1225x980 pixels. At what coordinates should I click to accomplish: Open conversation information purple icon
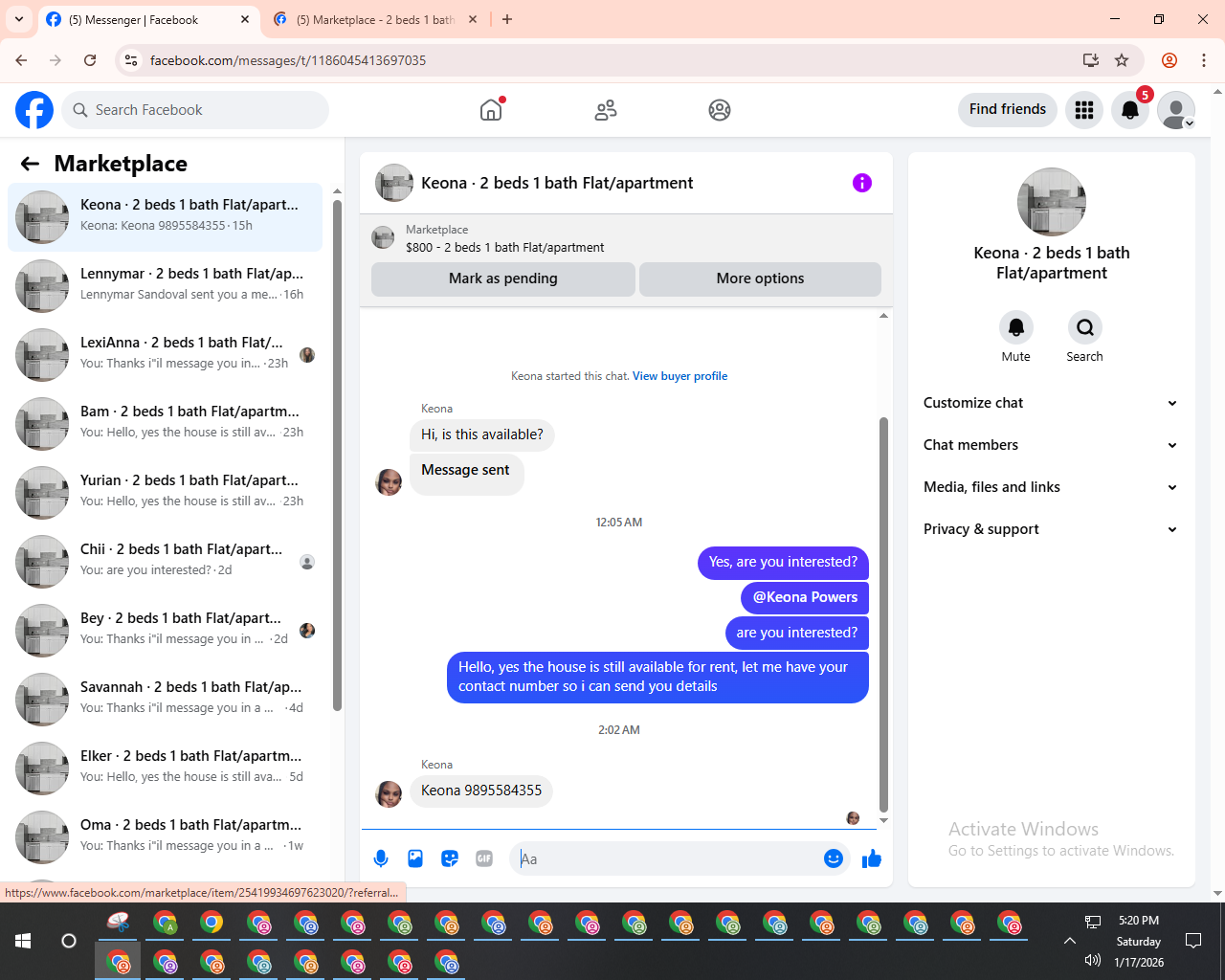point(862,183)
